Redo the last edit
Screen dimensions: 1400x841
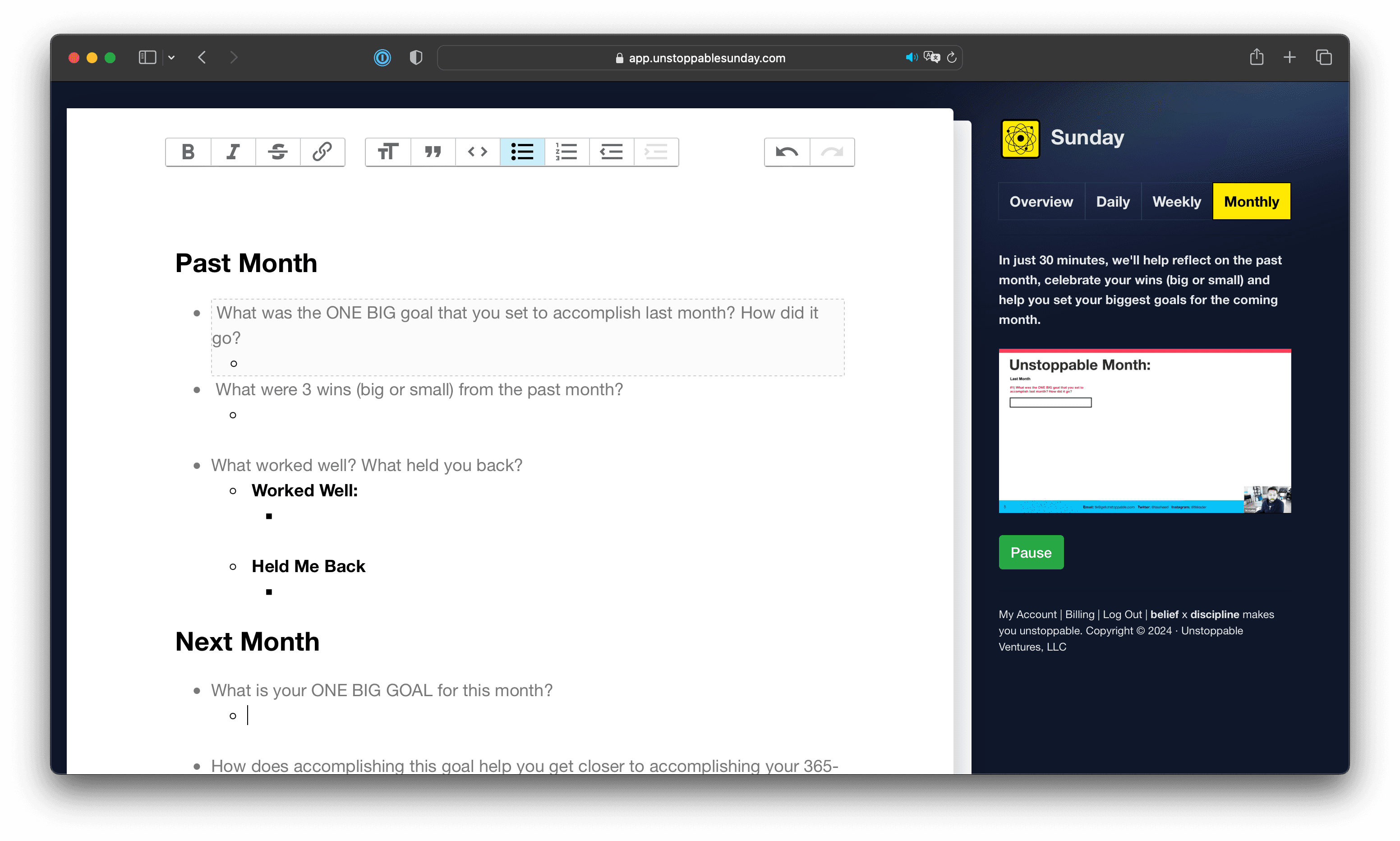click(832, 152)
